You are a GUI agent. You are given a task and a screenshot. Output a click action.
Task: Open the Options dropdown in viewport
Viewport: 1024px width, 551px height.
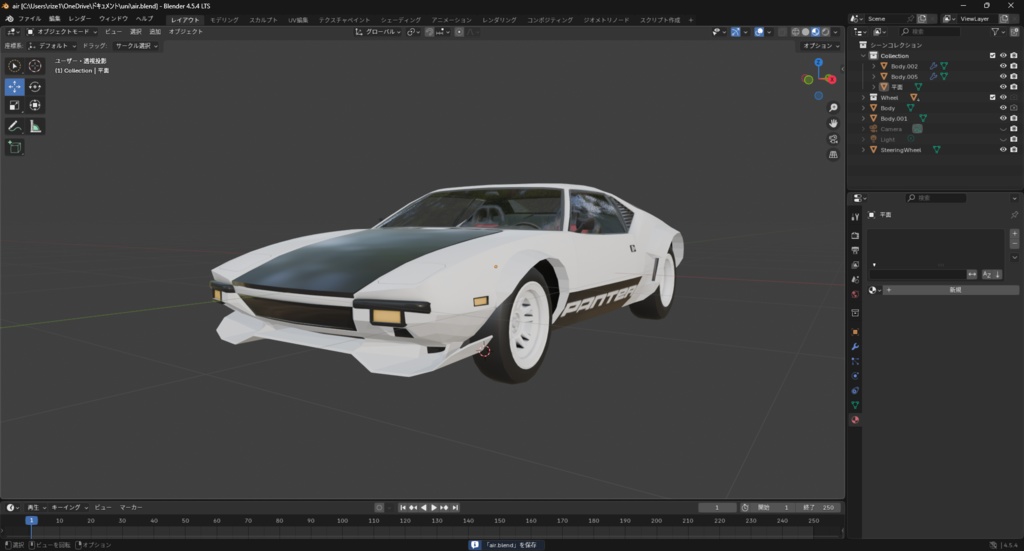[x=821, y=46]
